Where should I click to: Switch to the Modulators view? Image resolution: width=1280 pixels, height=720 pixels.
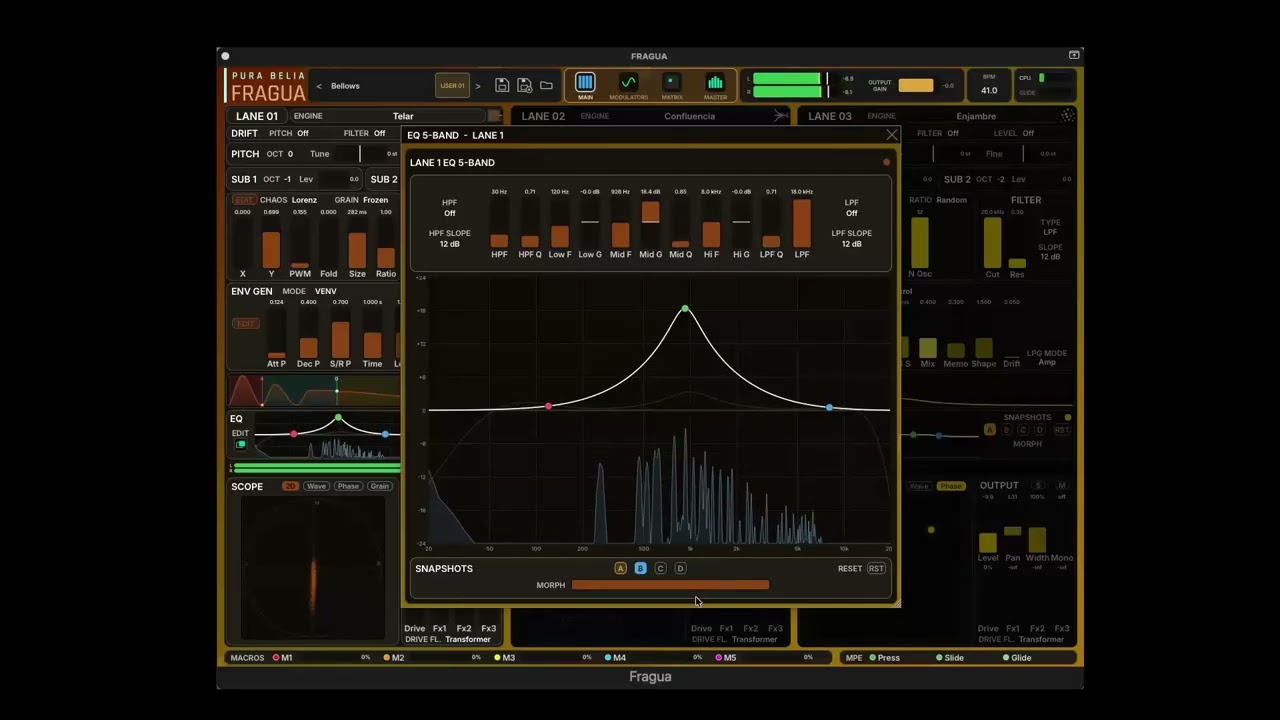(x=628, y=85)
